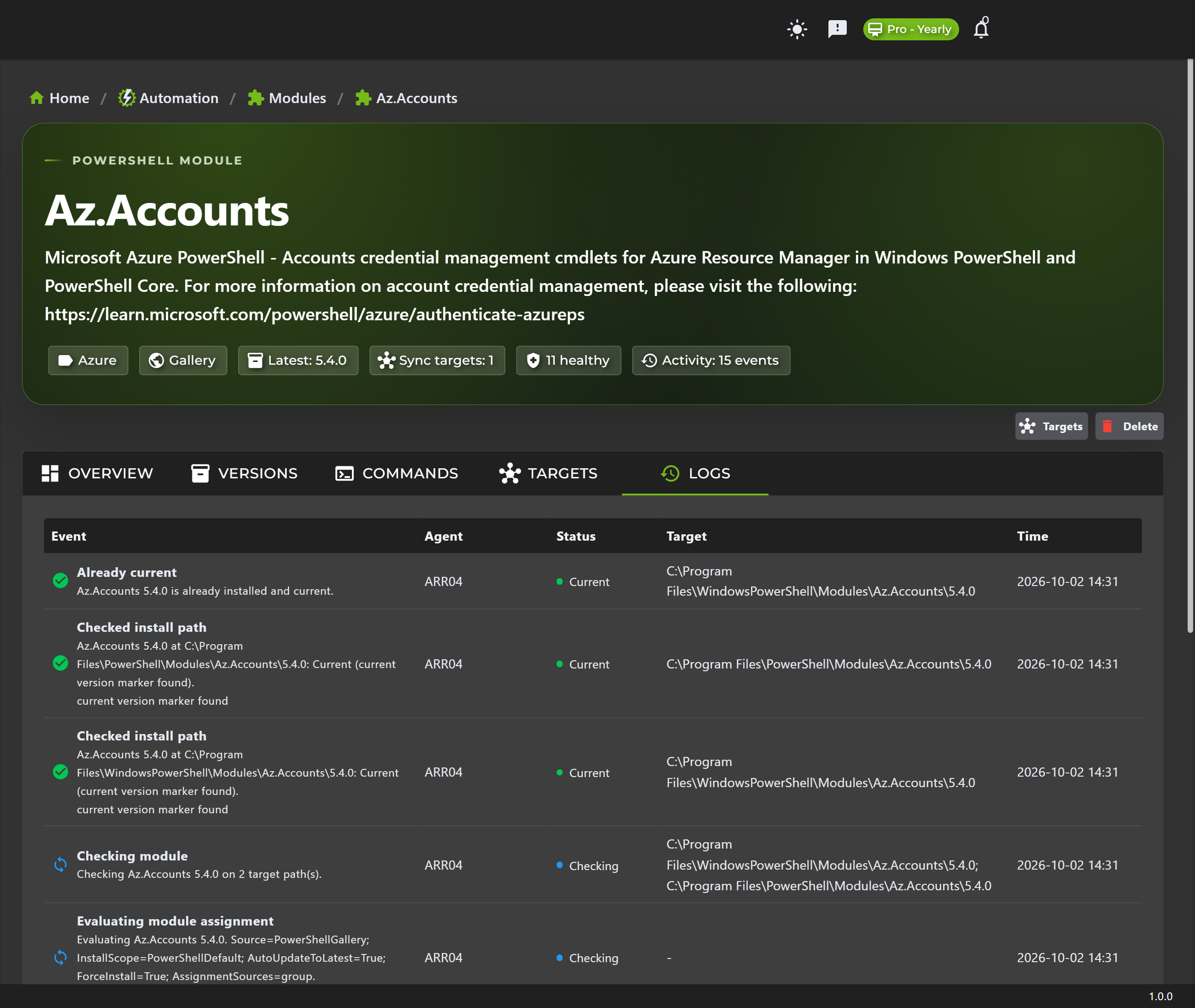Click the Az.Accounts breadcrumb
1195x1008 pixels.
coord(406,99)
